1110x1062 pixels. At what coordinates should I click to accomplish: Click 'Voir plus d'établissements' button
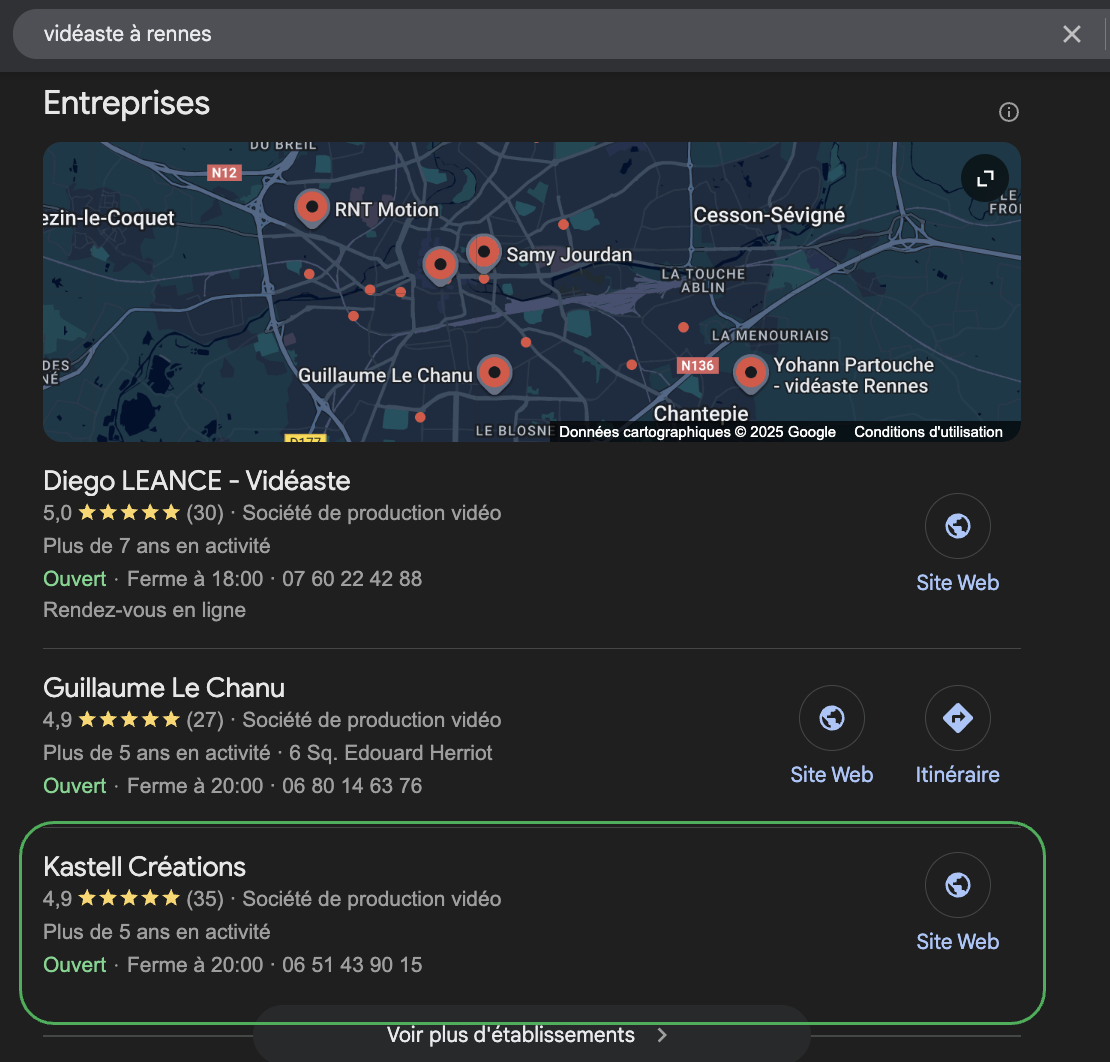click(532, 1034)
